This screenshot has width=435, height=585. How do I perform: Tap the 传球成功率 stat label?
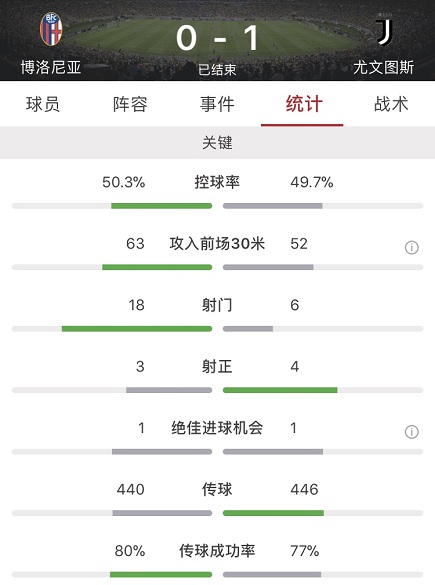point(217,551)
